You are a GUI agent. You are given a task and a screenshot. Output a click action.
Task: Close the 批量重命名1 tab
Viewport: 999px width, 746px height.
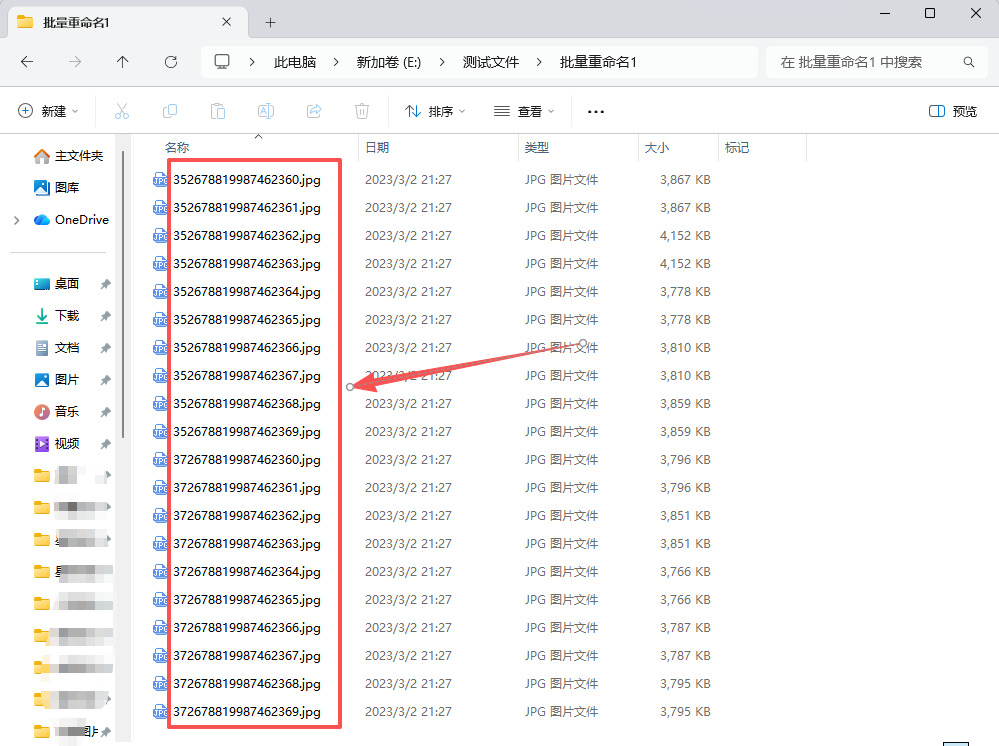(x=226, y=22)
